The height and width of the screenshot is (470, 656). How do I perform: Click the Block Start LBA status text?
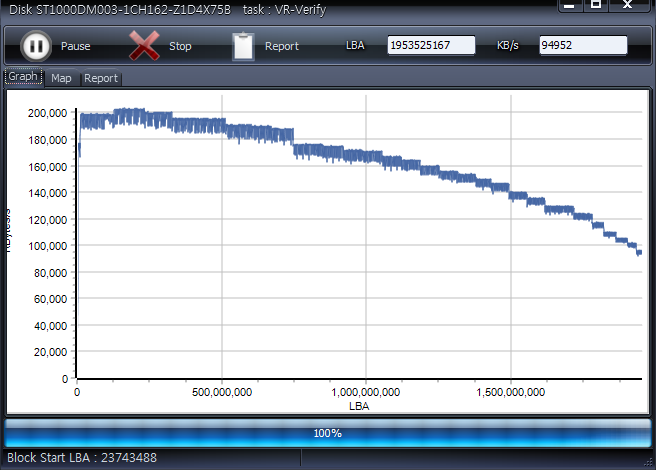click(82, 457)
